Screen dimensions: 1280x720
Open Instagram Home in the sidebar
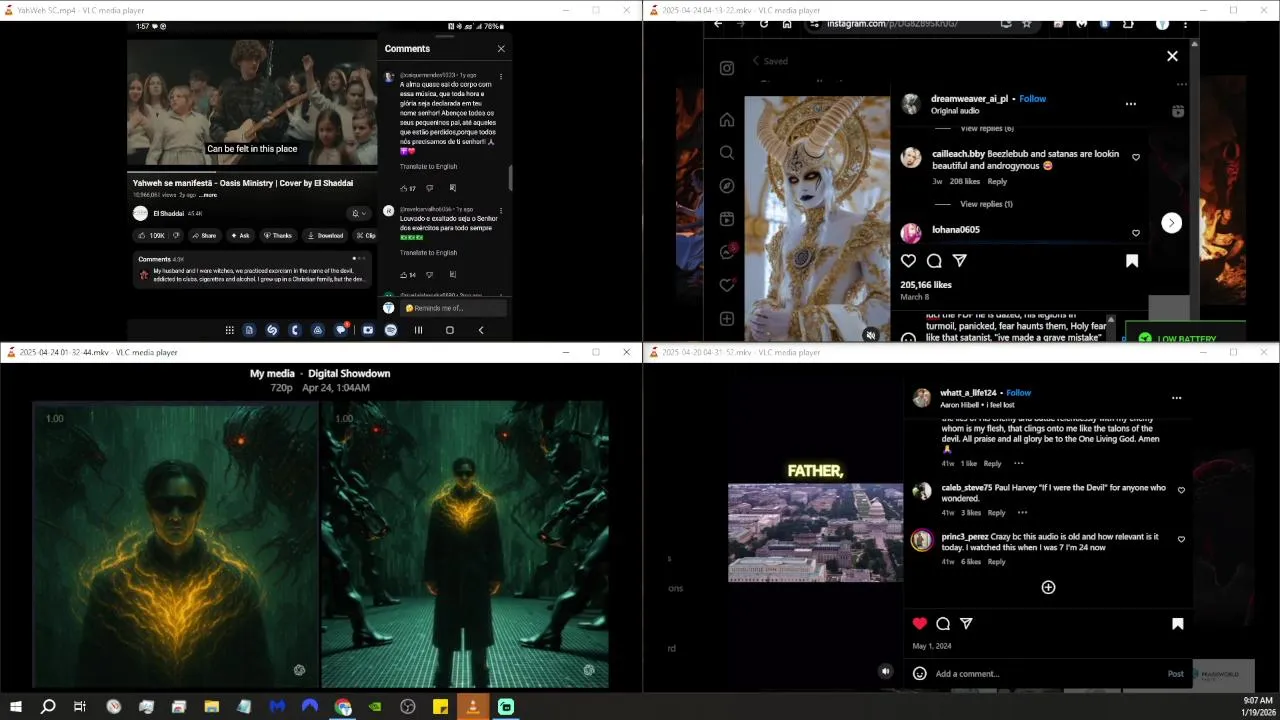[727, 120]
